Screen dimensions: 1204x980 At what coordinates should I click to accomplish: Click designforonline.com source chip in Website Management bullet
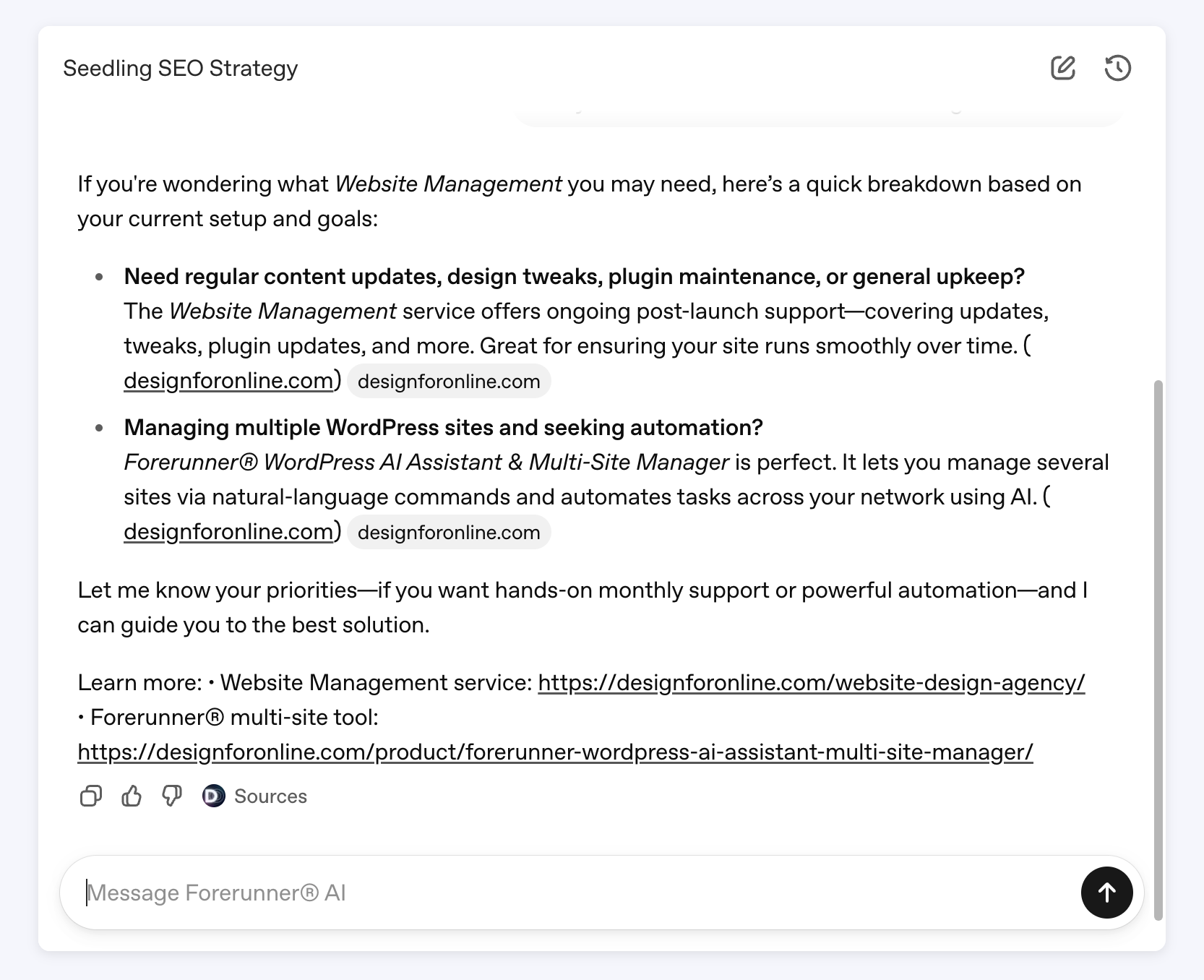(449, 382)
